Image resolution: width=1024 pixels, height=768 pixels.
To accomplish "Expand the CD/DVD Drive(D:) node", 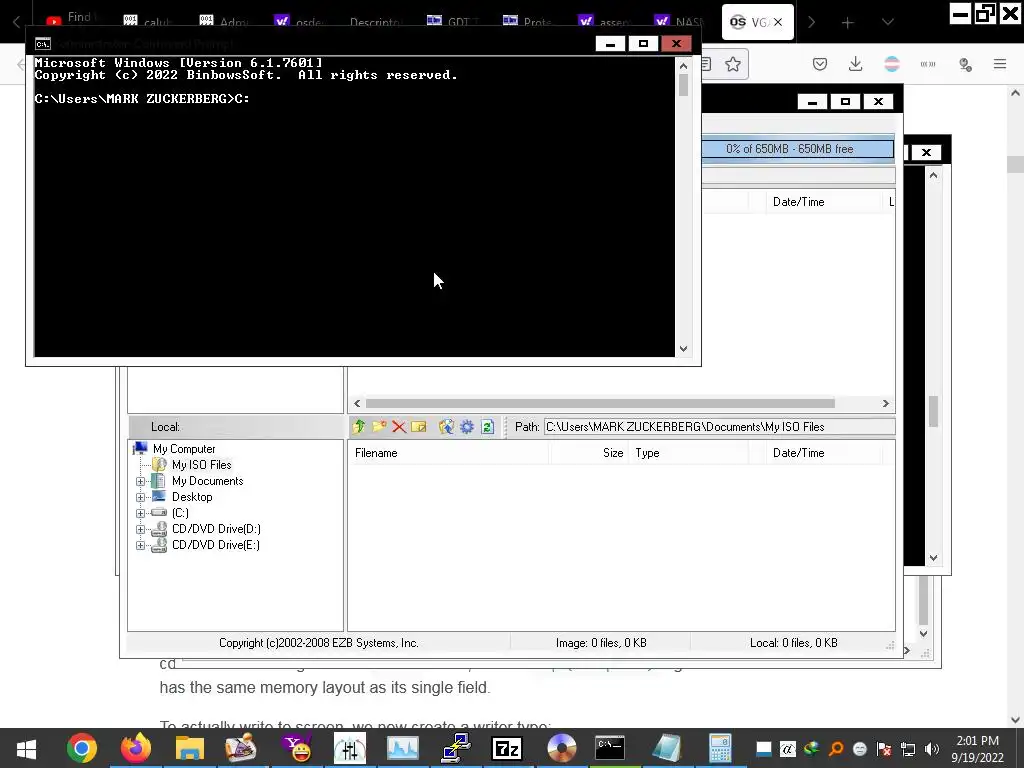I will (x=140, y=529).
